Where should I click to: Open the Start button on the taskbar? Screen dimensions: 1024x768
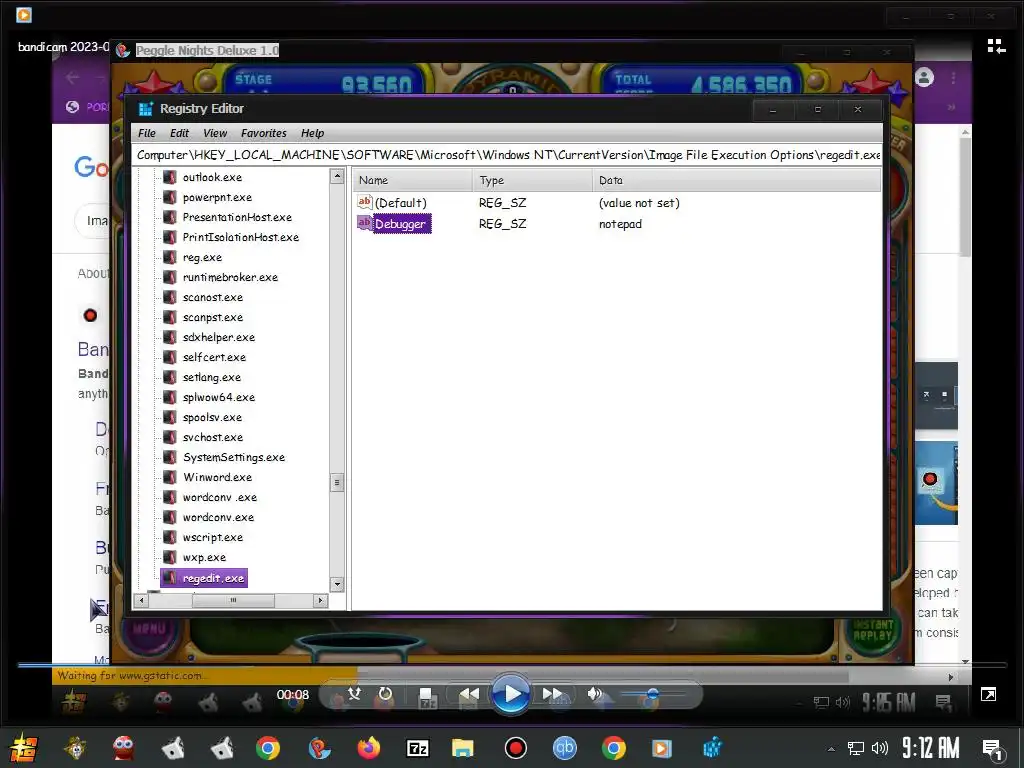pyautogui.click(x=23, y=748)
